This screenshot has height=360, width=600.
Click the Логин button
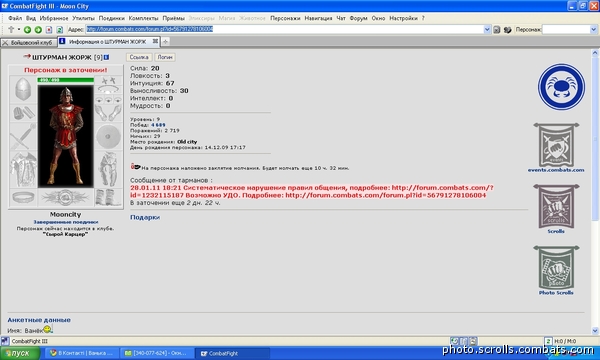pyautogui.click(x=165, y=57)
